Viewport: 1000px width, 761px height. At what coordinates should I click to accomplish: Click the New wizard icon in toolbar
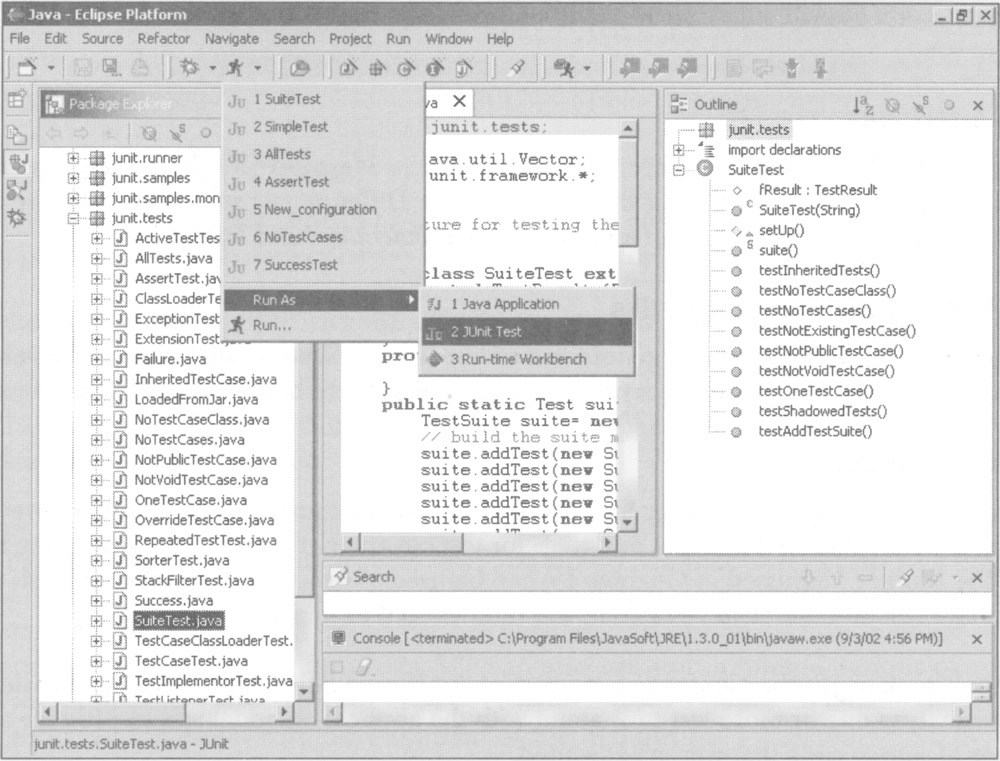point(27,68)
